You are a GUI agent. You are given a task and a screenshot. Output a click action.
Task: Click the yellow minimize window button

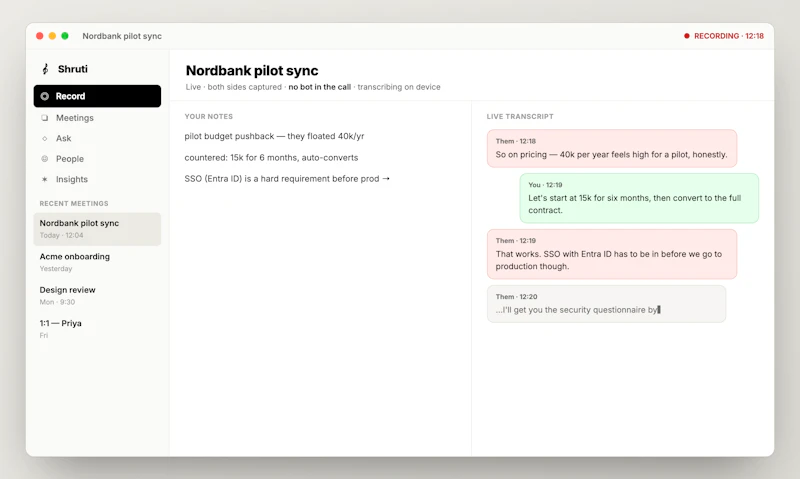(52, 36)
